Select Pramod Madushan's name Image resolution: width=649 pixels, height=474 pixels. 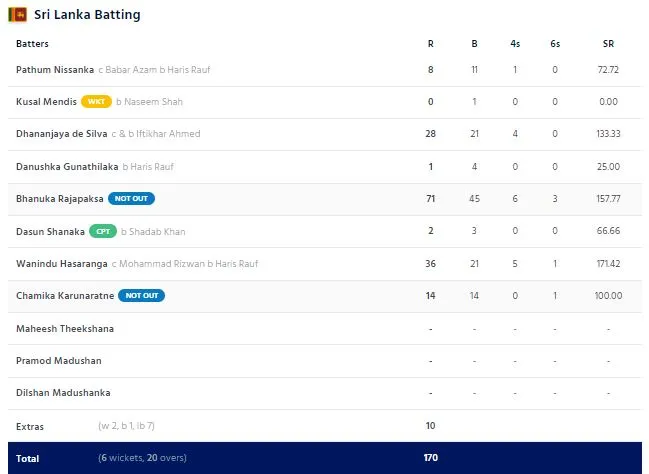pos(59,360)
